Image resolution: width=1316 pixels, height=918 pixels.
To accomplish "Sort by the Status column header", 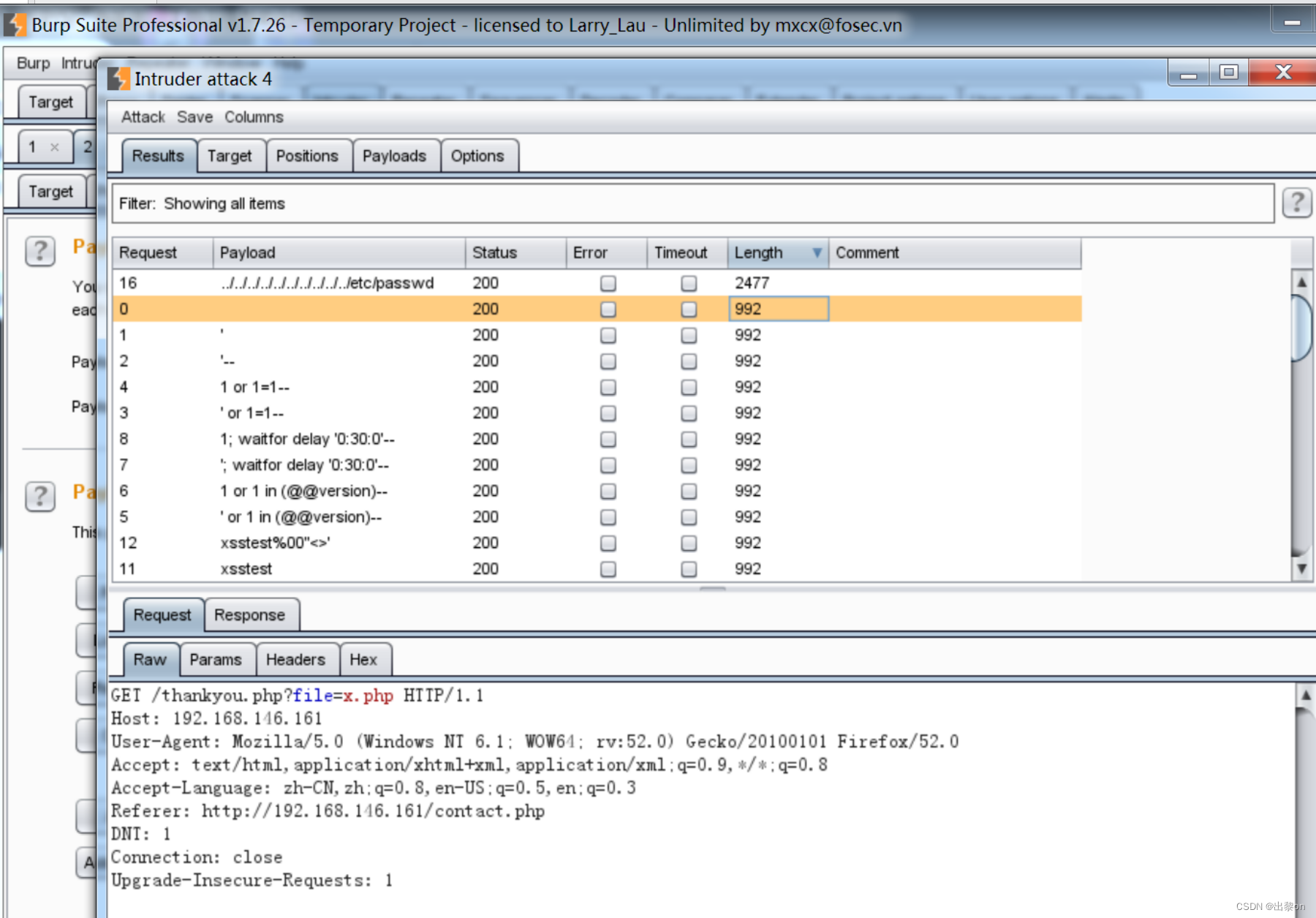I will pos(515,252).
